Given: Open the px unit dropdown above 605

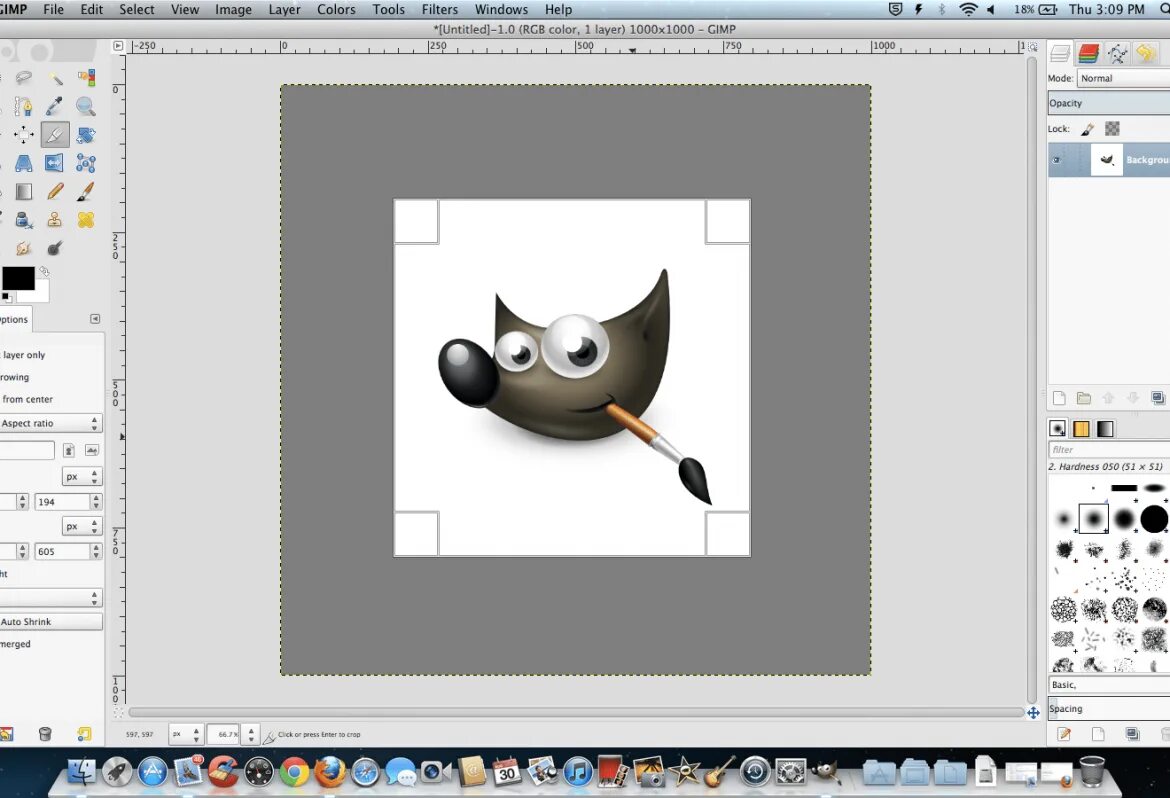Looking at the screenshot, I should tap(82, 526).
